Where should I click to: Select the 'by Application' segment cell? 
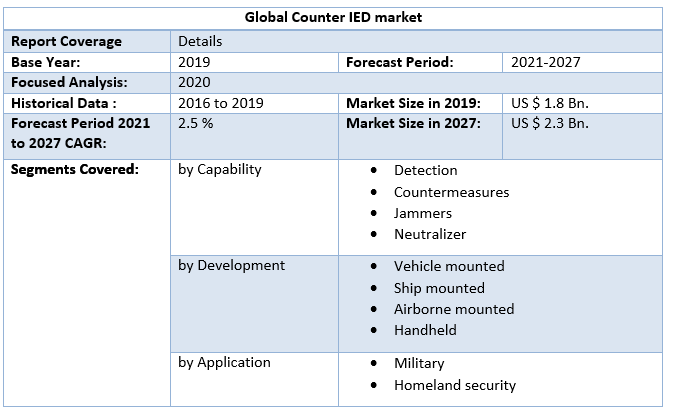[224, 362]
